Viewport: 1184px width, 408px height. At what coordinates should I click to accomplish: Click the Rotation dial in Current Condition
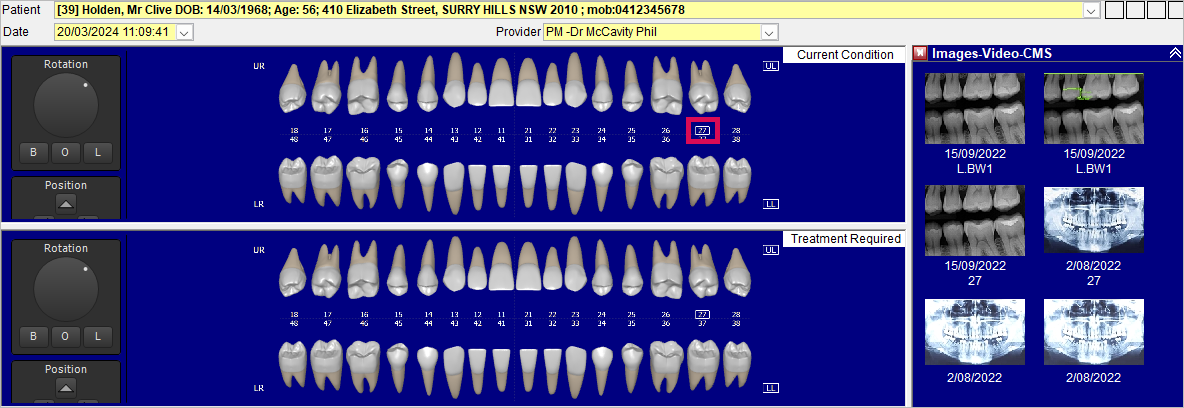[x=66, y=101]
